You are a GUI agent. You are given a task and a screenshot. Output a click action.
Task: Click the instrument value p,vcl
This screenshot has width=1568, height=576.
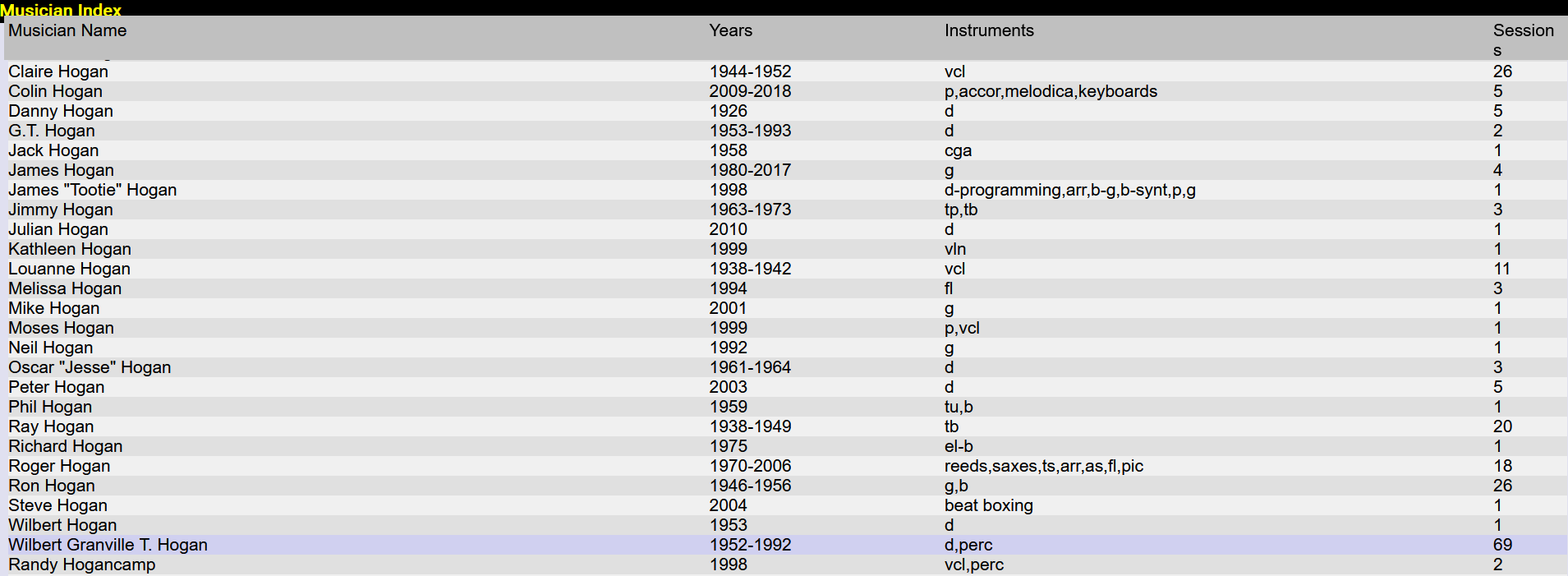[962, 328]
